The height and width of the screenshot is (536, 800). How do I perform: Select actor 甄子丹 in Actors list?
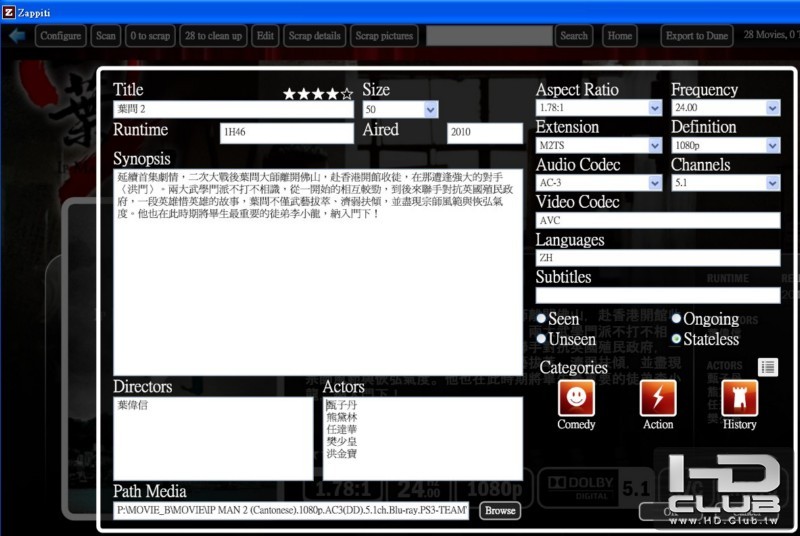pos(341,405)
